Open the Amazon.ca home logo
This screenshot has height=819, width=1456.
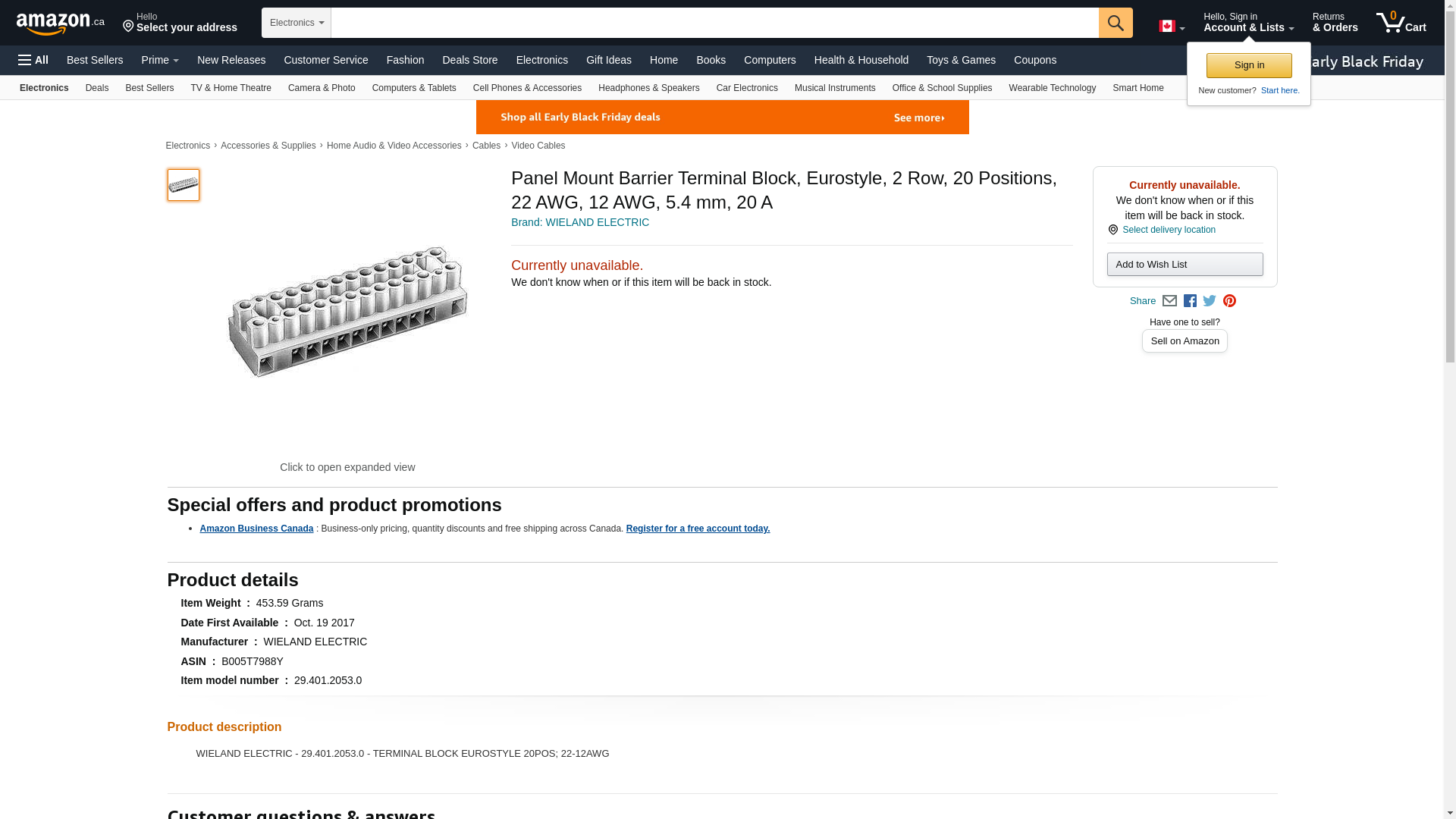[60, 24]
